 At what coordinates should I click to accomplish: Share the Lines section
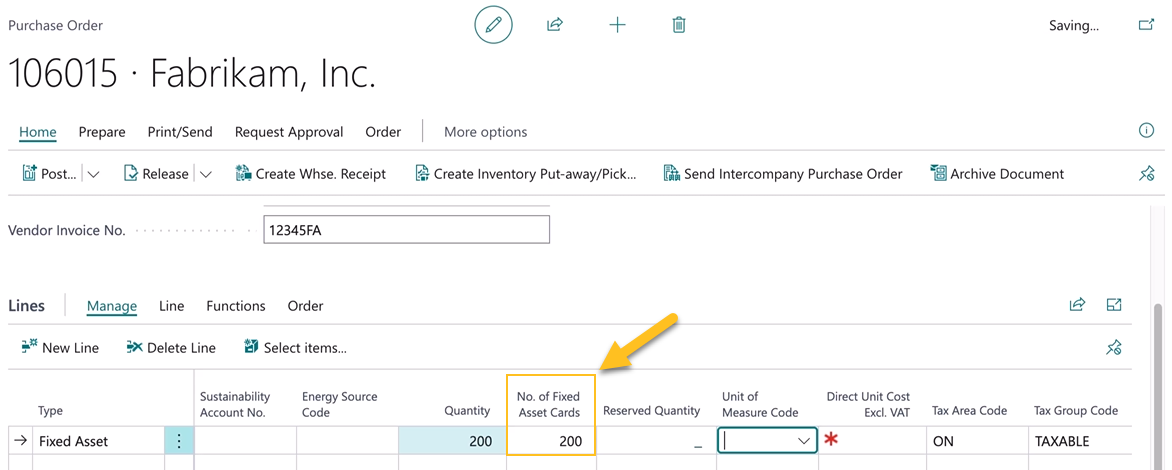tap(1077, 305)
